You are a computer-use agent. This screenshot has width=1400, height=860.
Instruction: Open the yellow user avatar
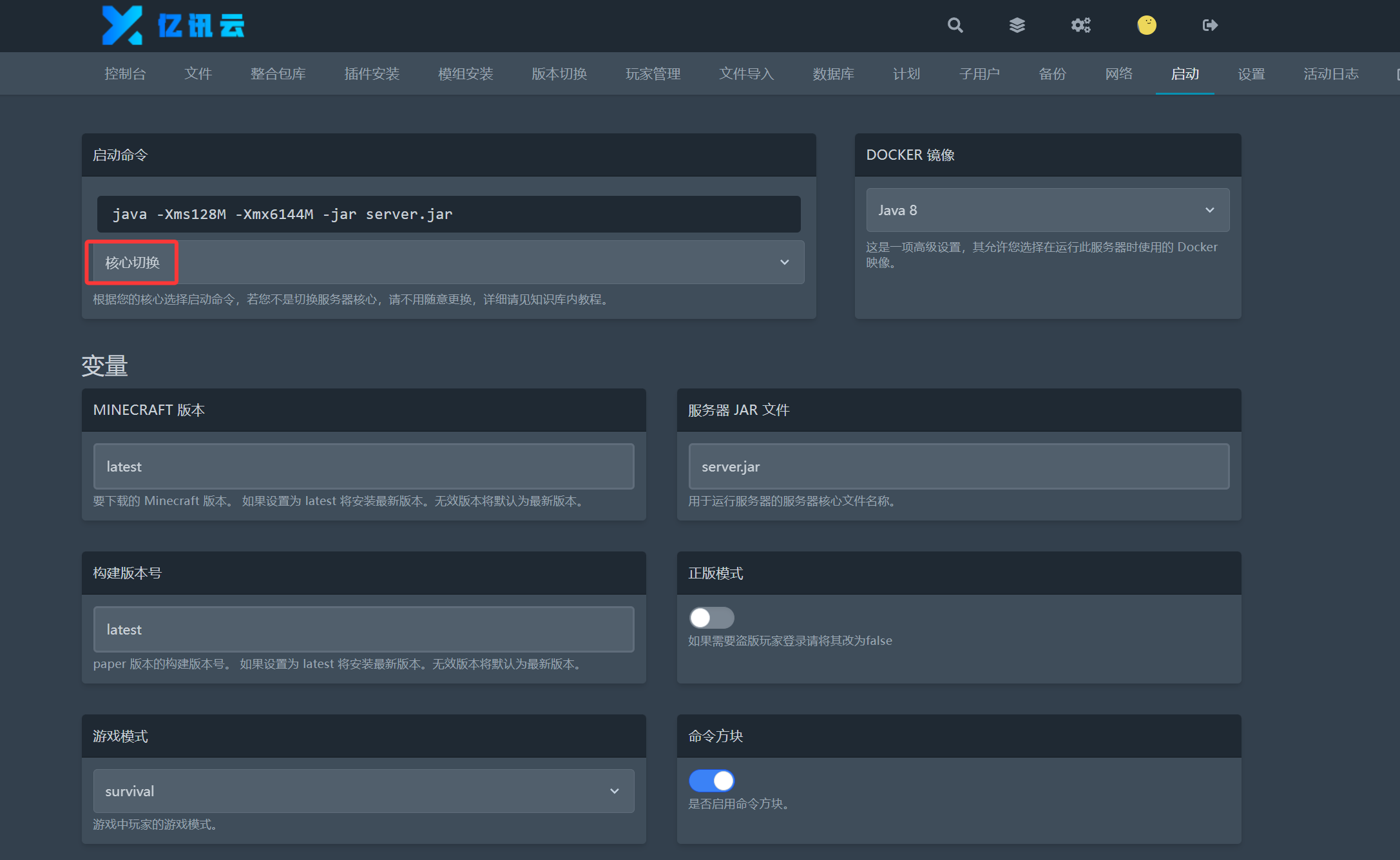1146,25
